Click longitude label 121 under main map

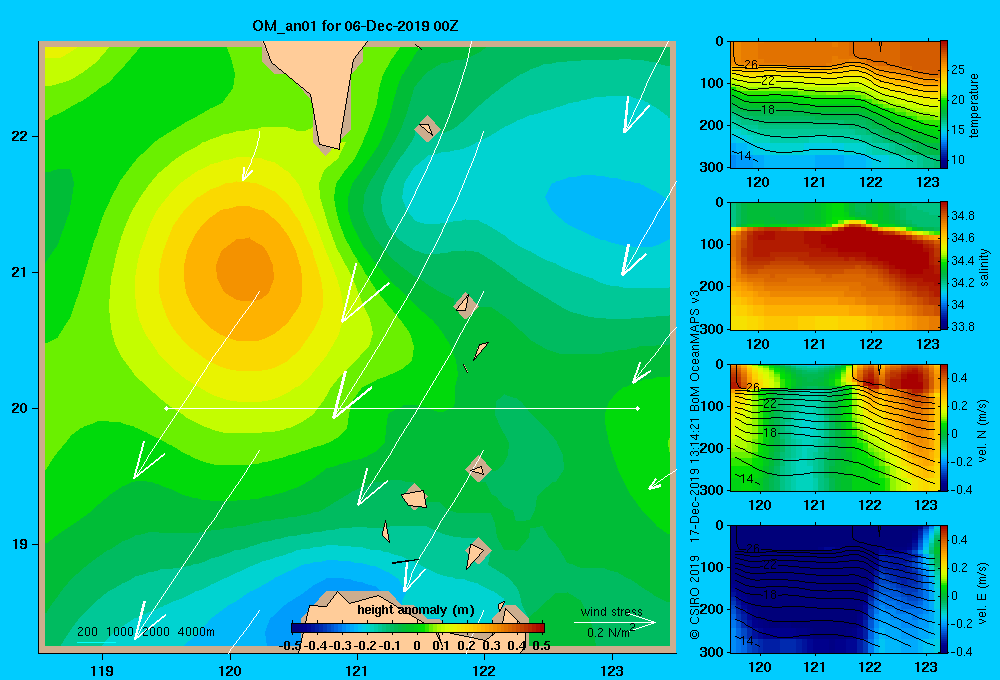(x=357, y=670)
